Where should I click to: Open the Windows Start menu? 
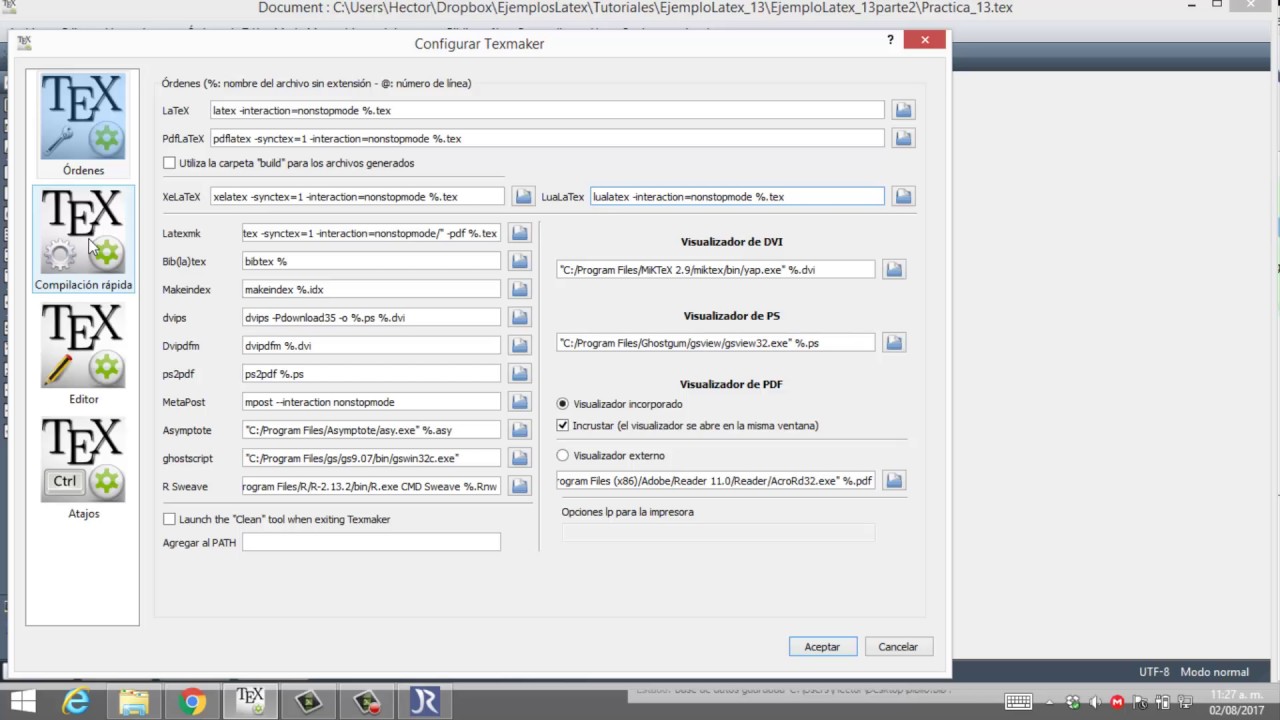[x=22, y=702]
